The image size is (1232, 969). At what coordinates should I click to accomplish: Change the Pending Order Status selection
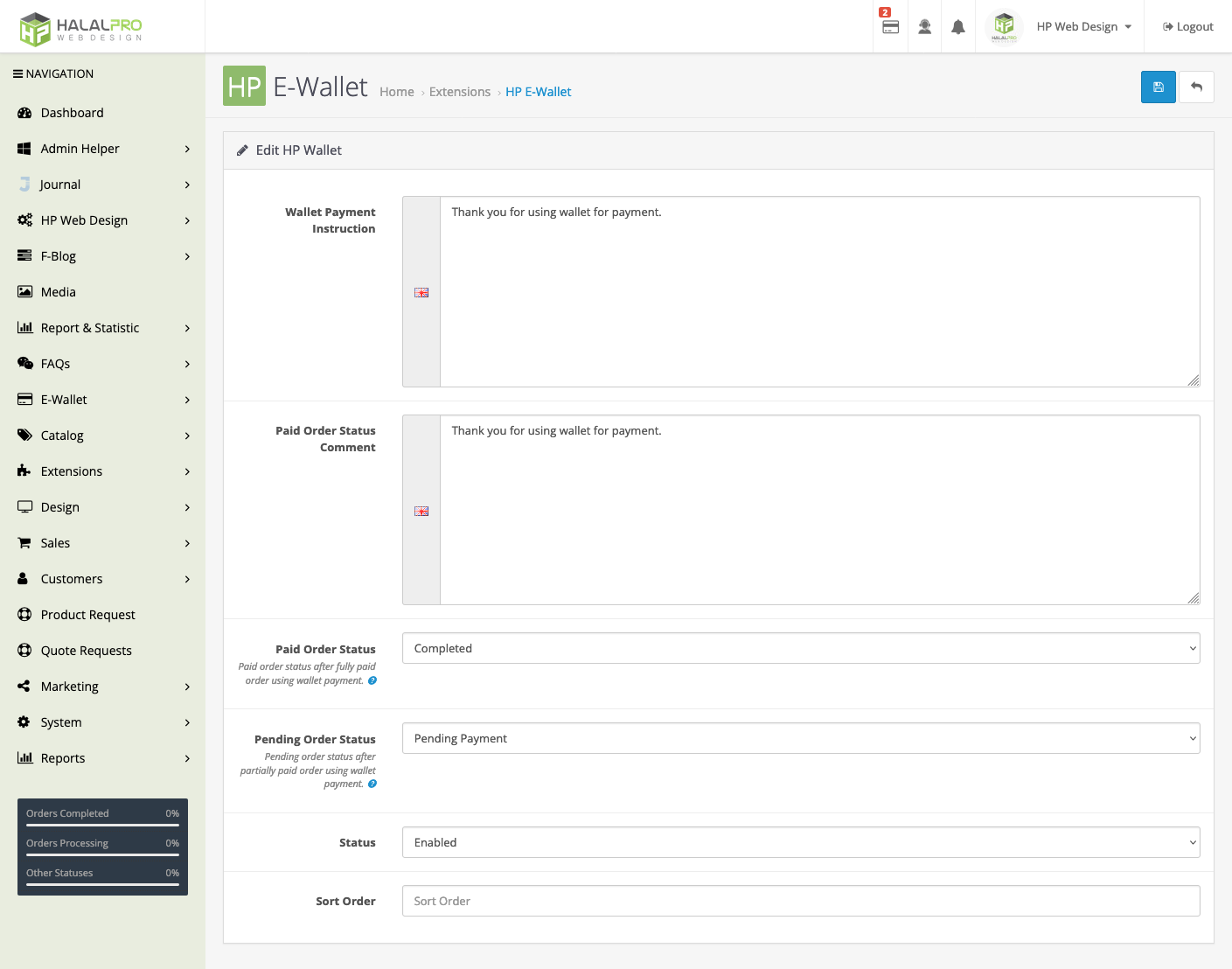(801, 738)
